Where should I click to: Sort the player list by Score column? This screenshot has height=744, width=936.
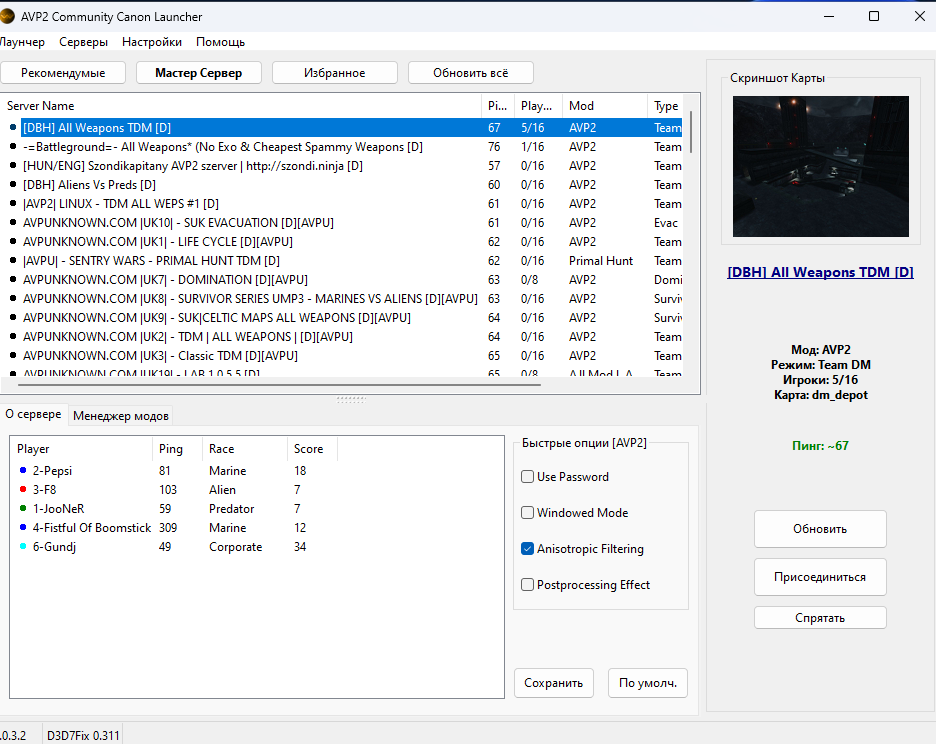312,449
